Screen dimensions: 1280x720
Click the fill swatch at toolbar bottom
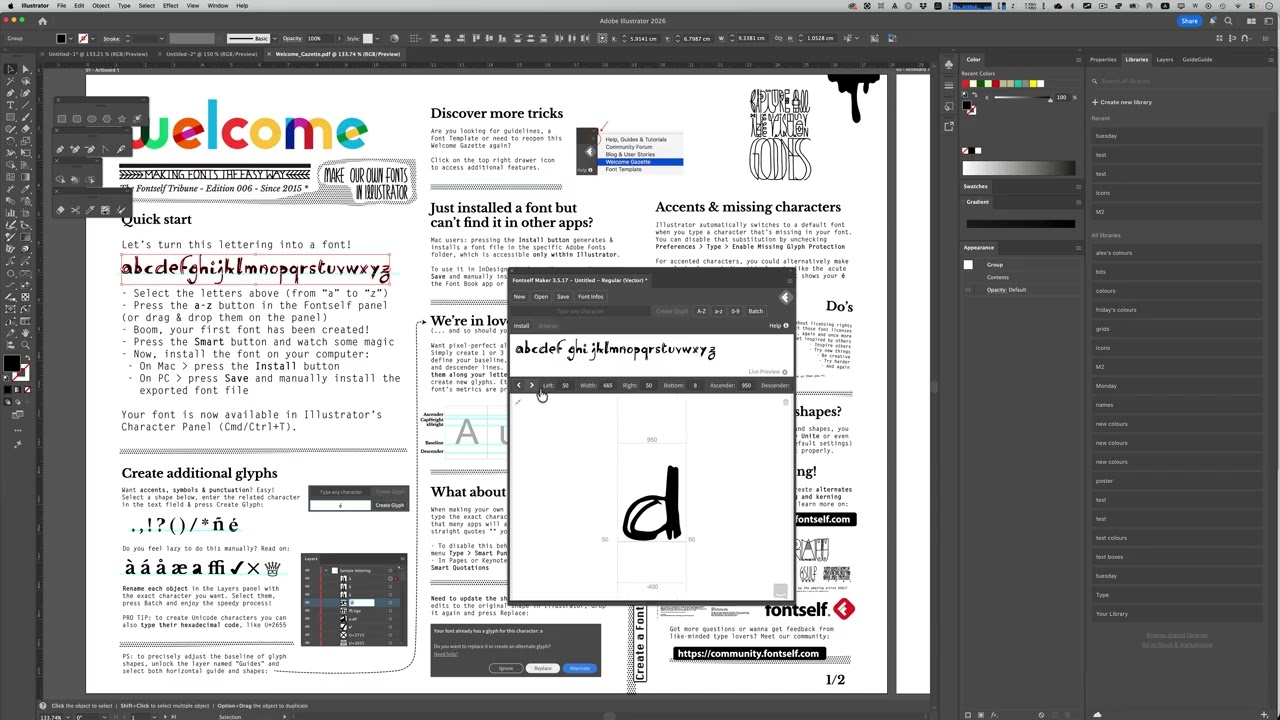(x=11, y=364)
